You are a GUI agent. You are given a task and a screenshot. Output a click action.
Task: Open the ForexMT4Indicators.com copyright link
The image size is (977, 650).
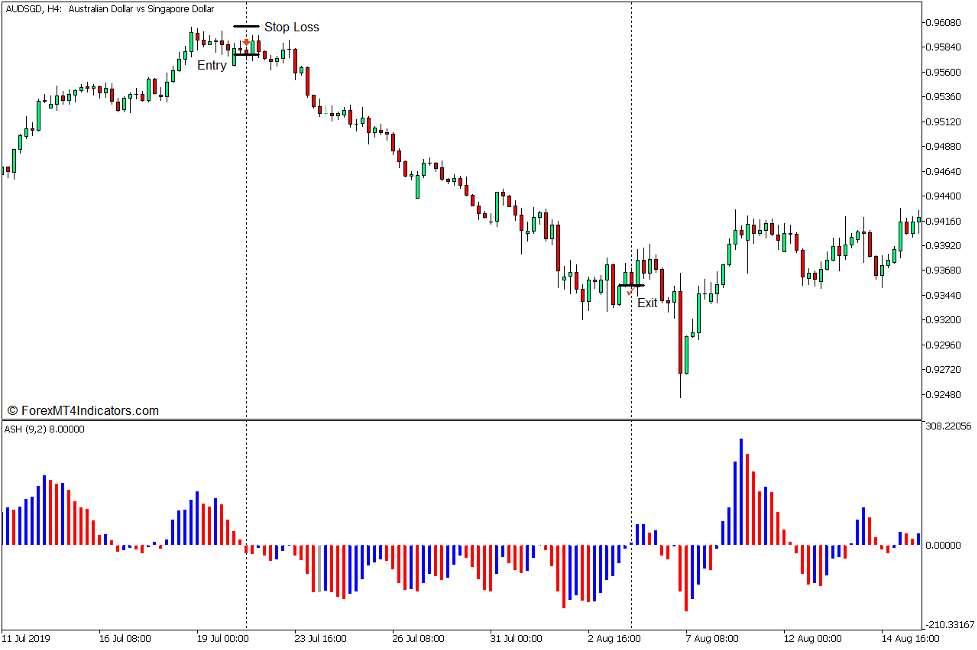[x=85, y=409]
